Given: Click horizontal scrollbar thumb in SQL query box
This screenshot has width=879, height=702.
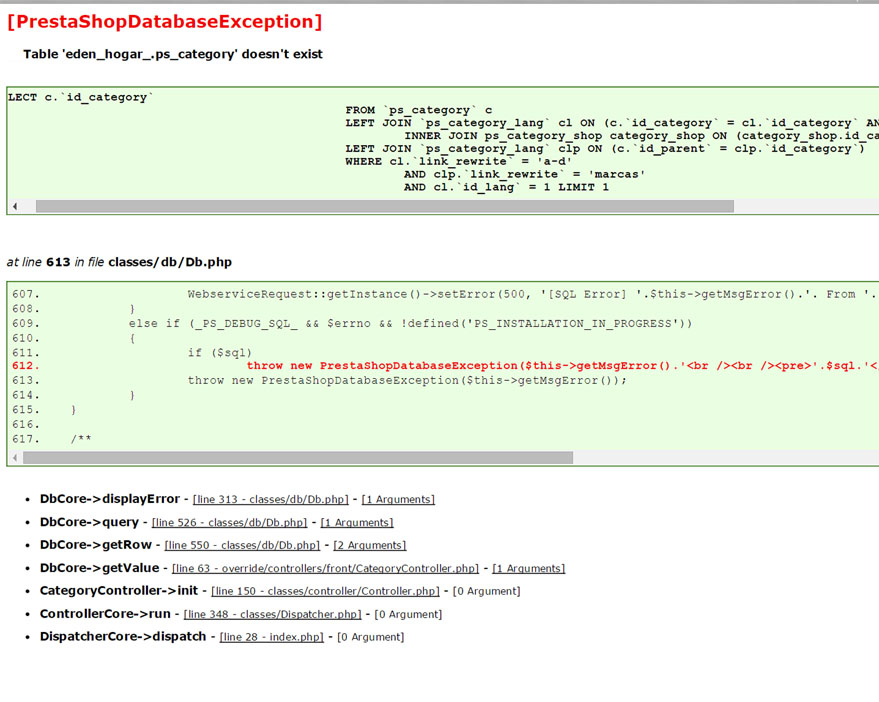Looking at the screenshot, I should (x=385, y=206).
